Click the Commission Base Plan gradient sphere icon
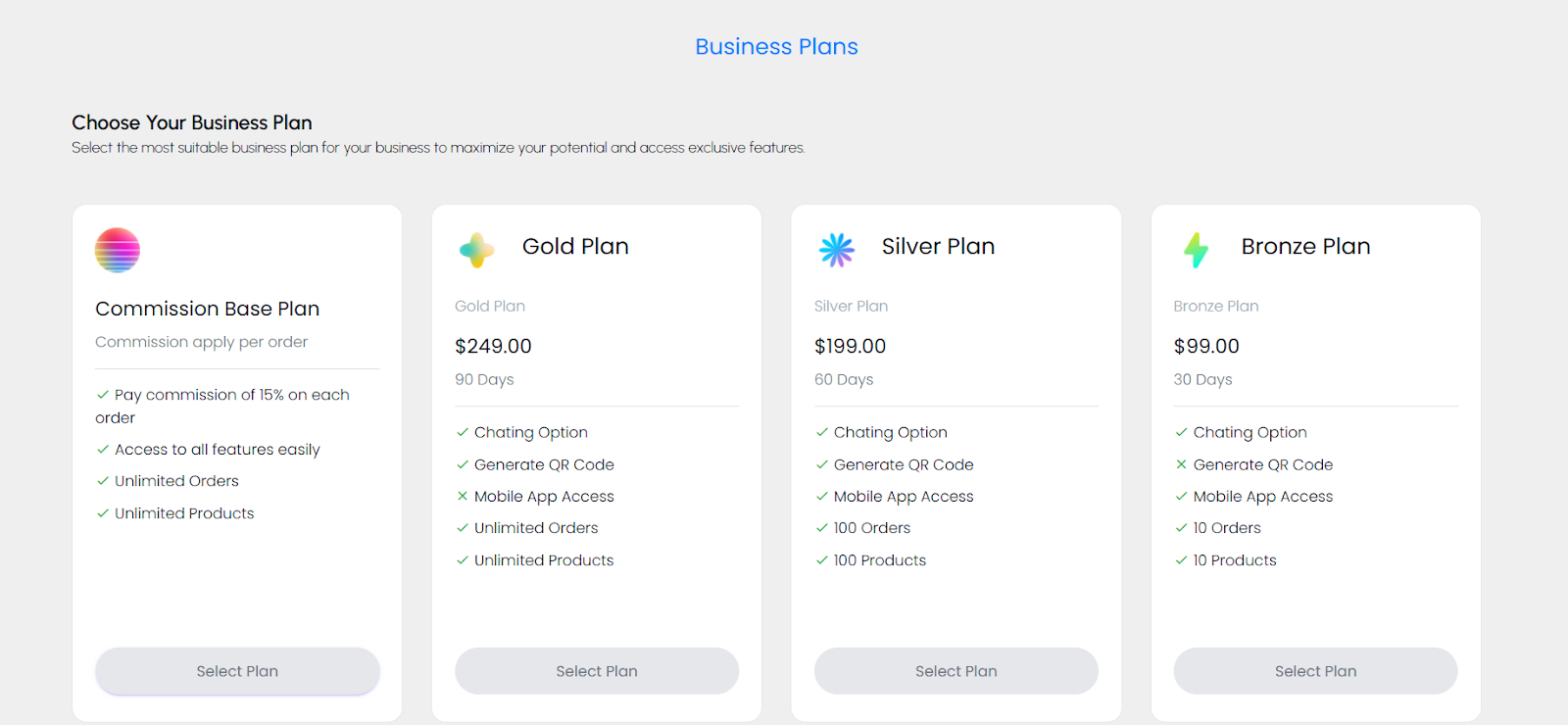Viewport: 1568px width, 725px height. pyautogui.click(x=118, y=250)
